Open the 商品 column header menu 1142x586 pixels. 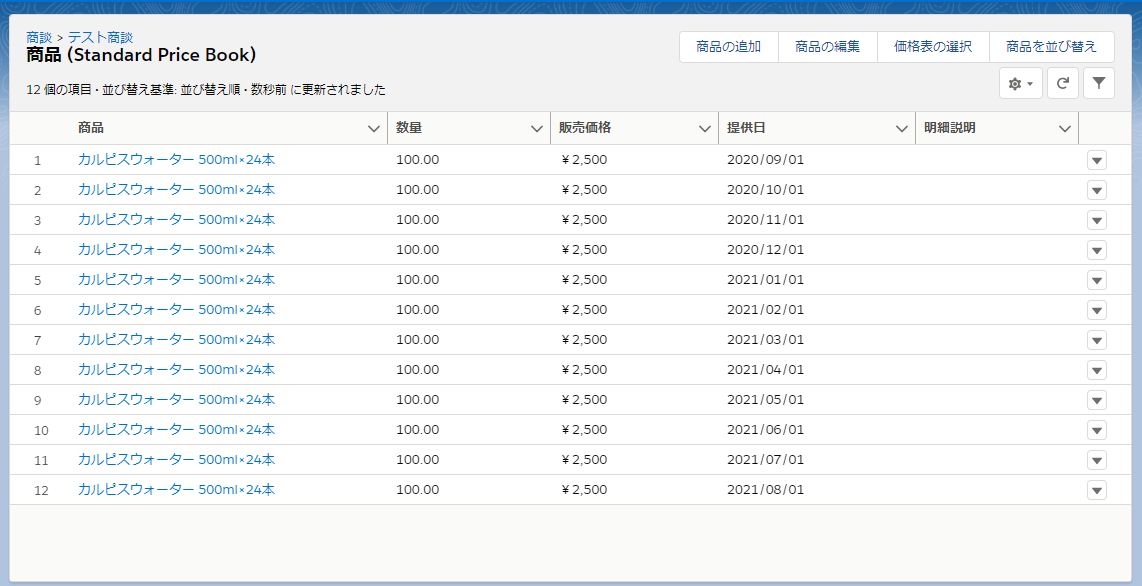pyautogui.click(x=374, y=129)
